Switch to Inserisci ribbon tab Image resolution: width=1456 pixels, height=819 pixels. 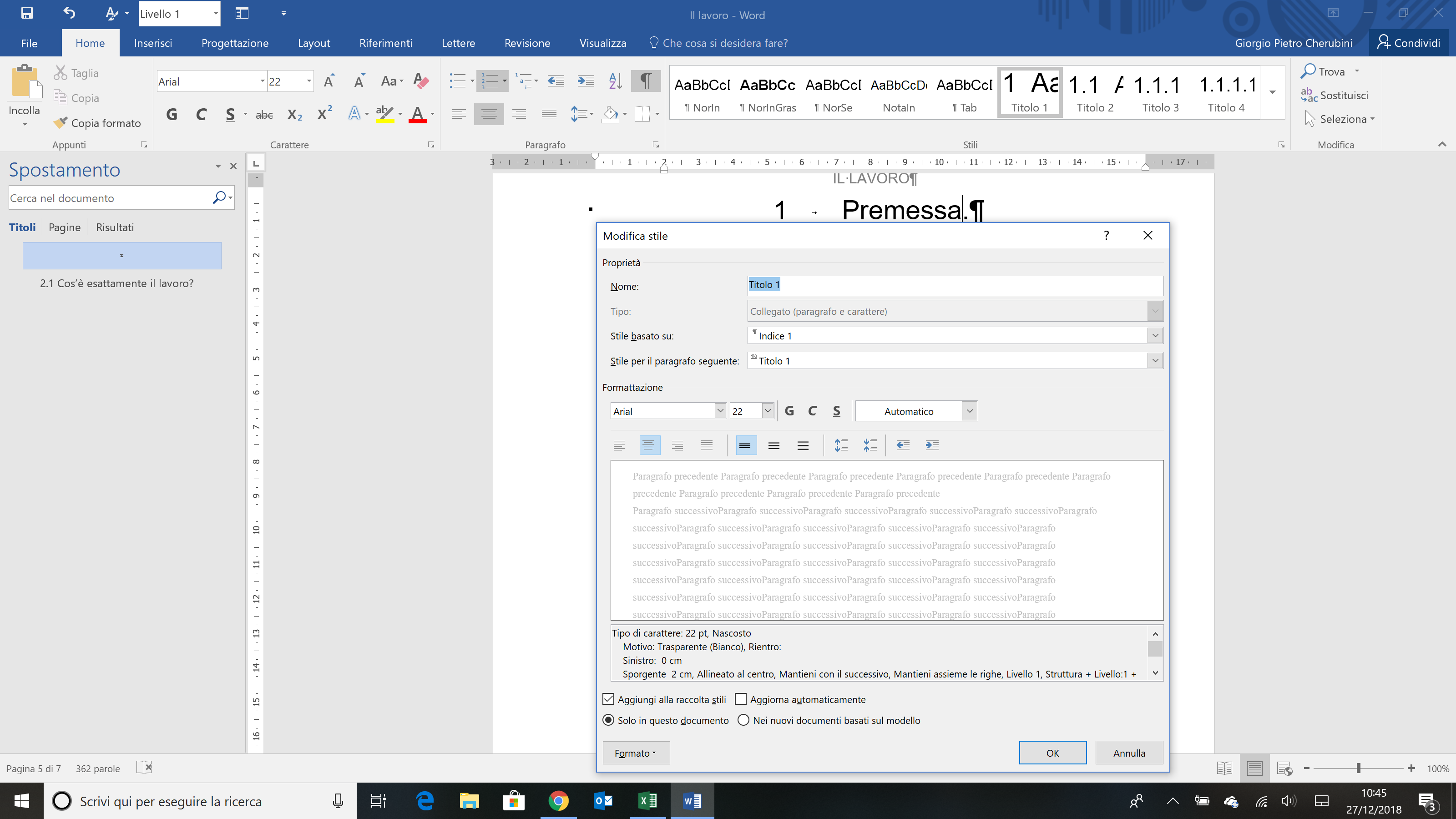pyautogui.click(x=153, y=43)
